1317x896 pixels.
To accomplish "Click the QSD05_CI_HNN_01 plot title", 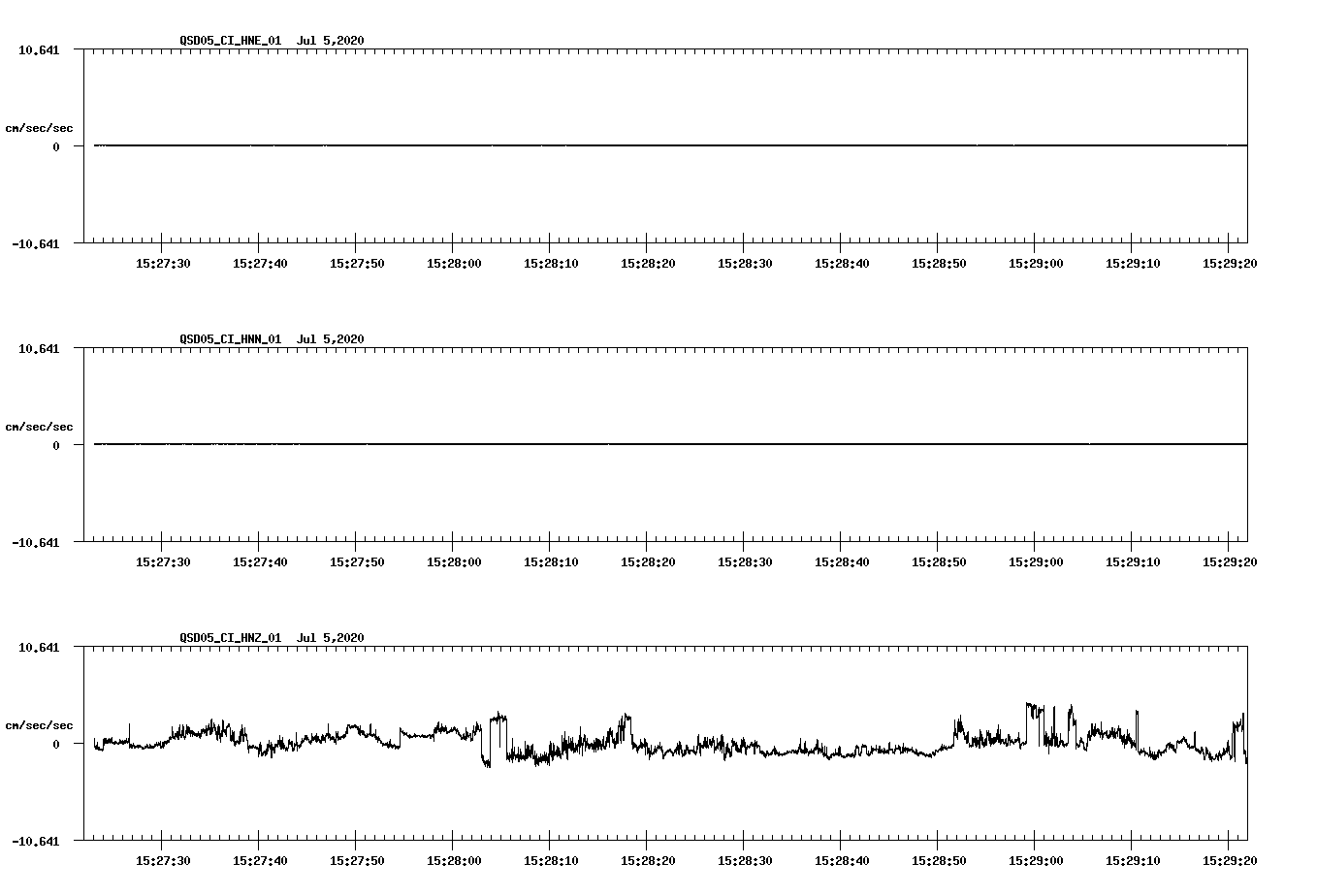I will coord(272,339).
